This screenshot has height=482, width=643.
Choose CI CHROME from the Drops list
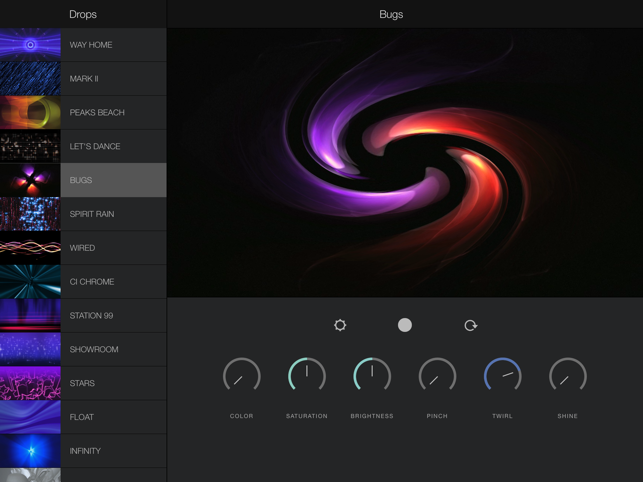(83, 282)
